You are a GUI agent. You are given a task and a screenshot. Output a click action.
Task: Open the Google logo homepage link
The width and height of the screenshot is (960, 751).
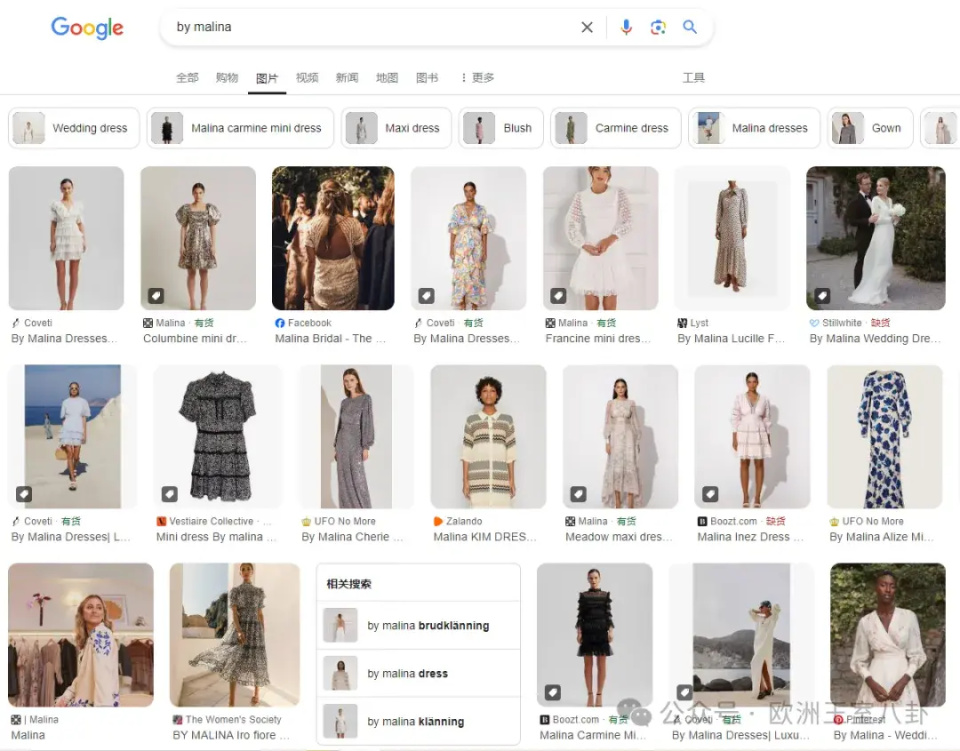(x=87, y=28)
